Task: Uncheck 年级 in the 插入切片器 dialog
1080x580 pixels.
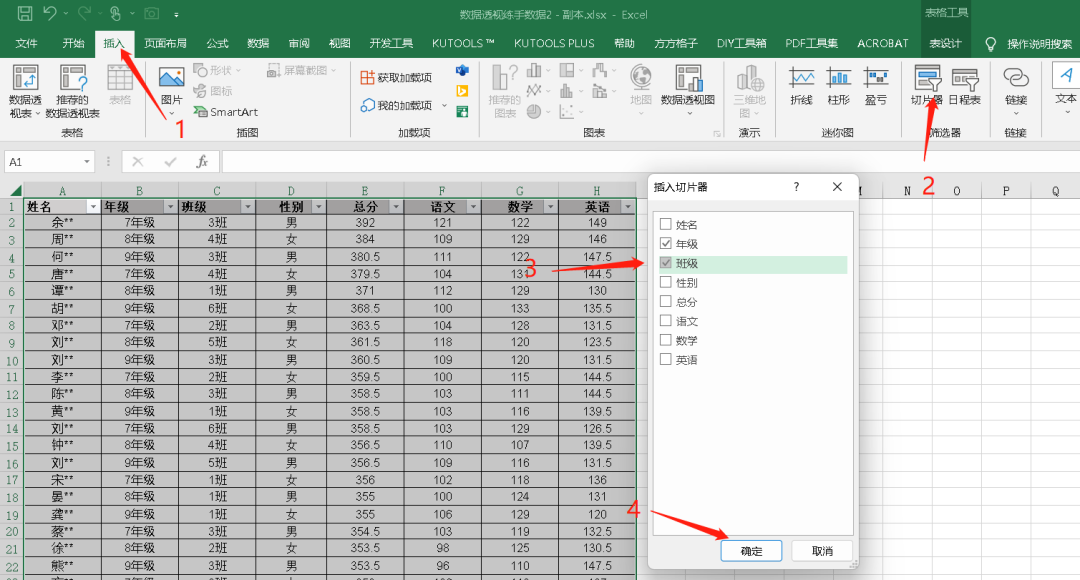Action: (x=665, y=243)
